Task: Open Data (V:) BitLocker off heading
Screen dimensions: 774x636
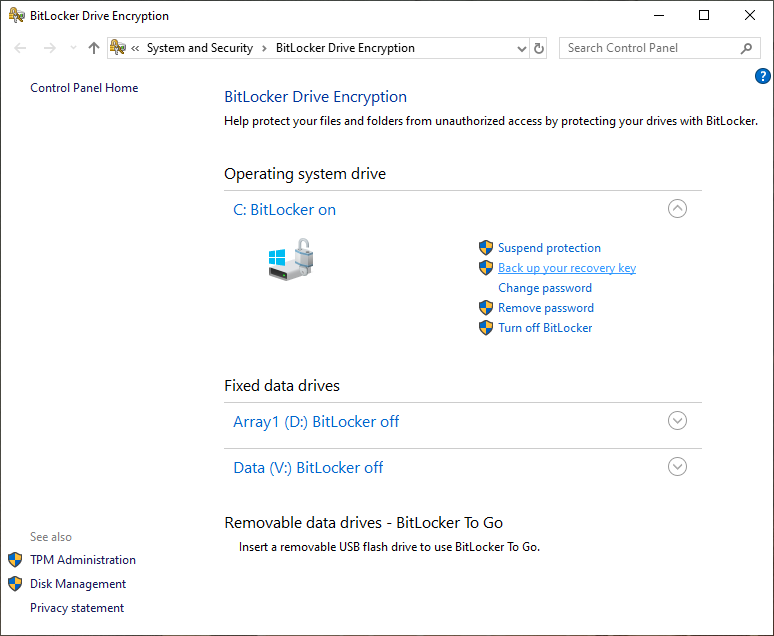Action: click(308, 468)
